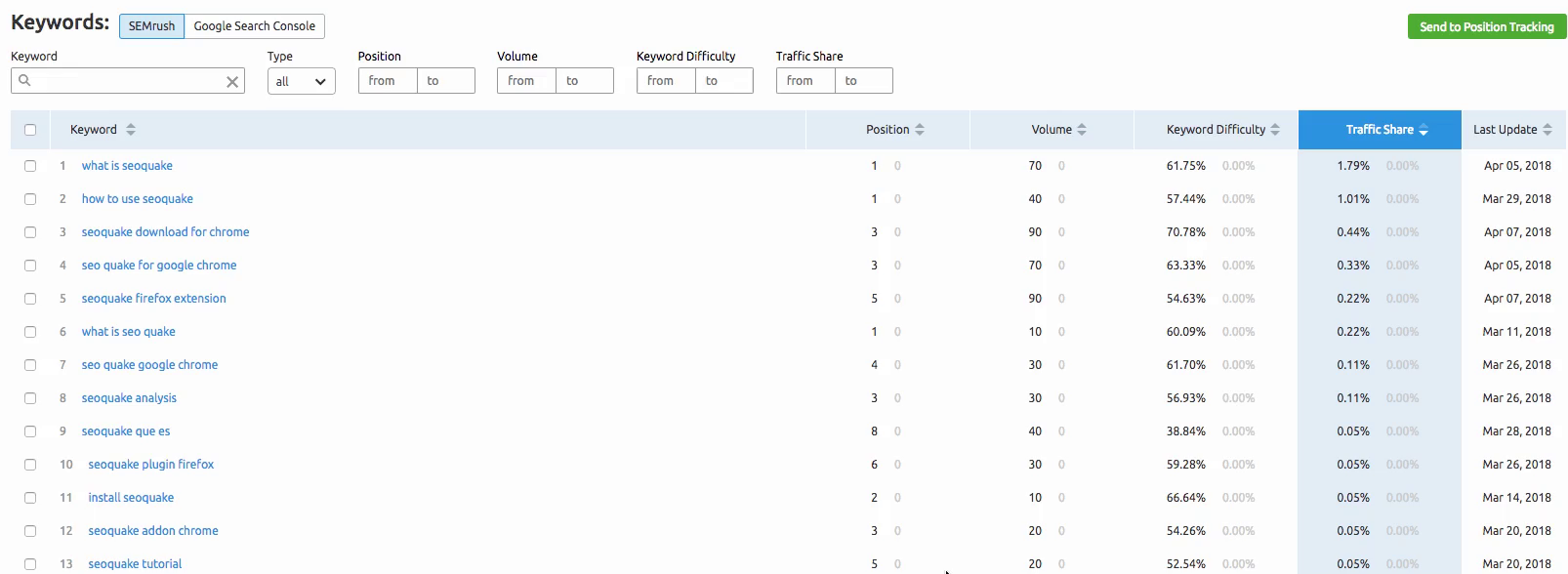1568x574 pixels.
Task: Open the 'how to use seoquake' link
Action: [x=138, y=199]
